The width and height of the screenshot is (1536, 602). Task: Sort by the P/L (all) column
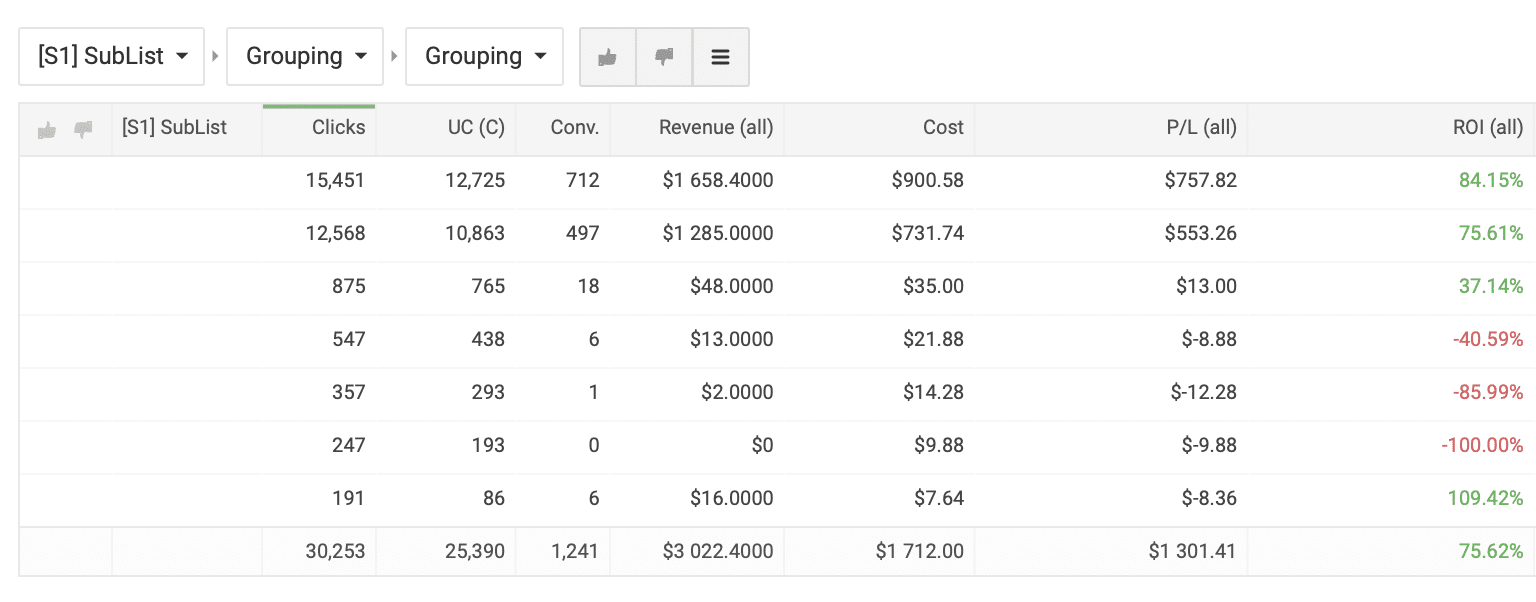pyautogui.click(x=1199, y=128)
